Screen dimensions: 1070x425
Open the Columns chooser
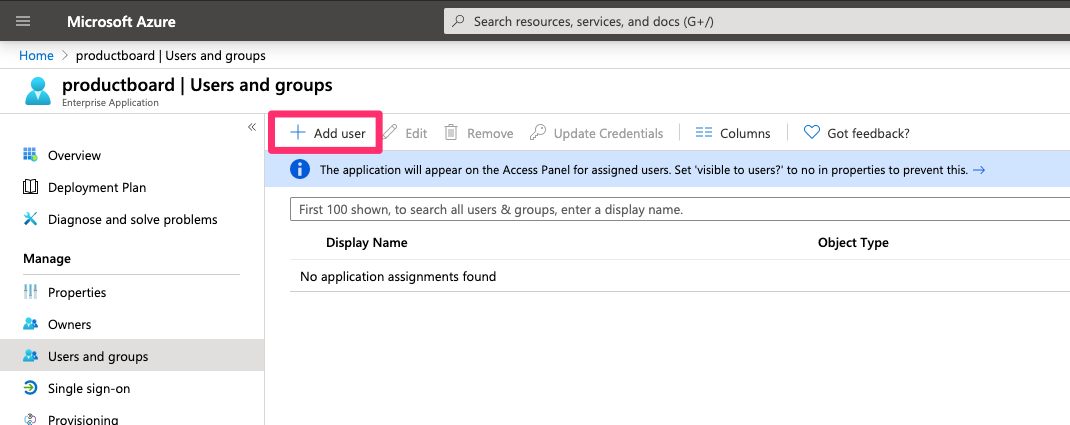733,133
